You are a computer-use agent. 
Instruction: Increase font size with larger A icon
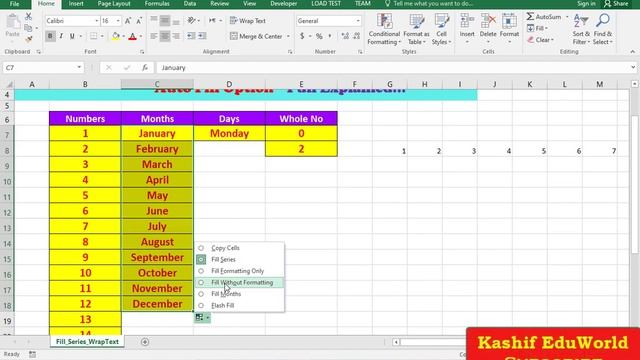[x=128, y=21]
